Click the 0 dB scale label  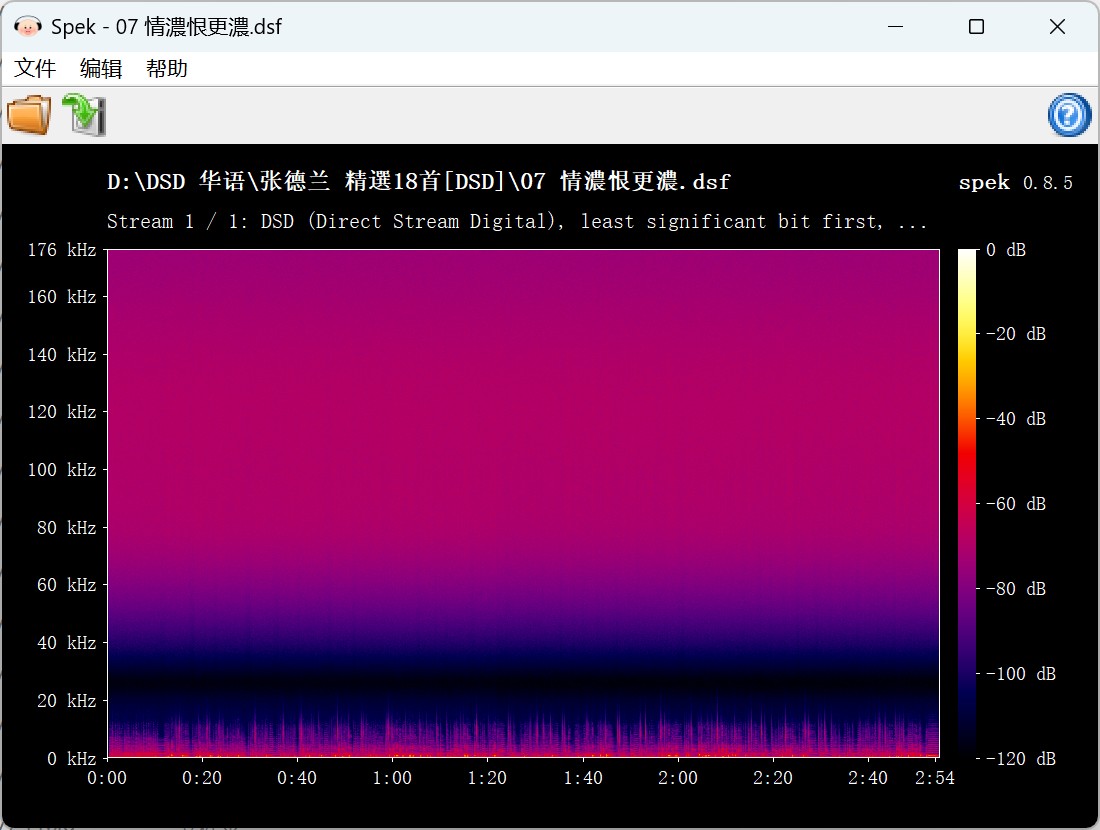pyautogui.click(x=1006, y=250)
